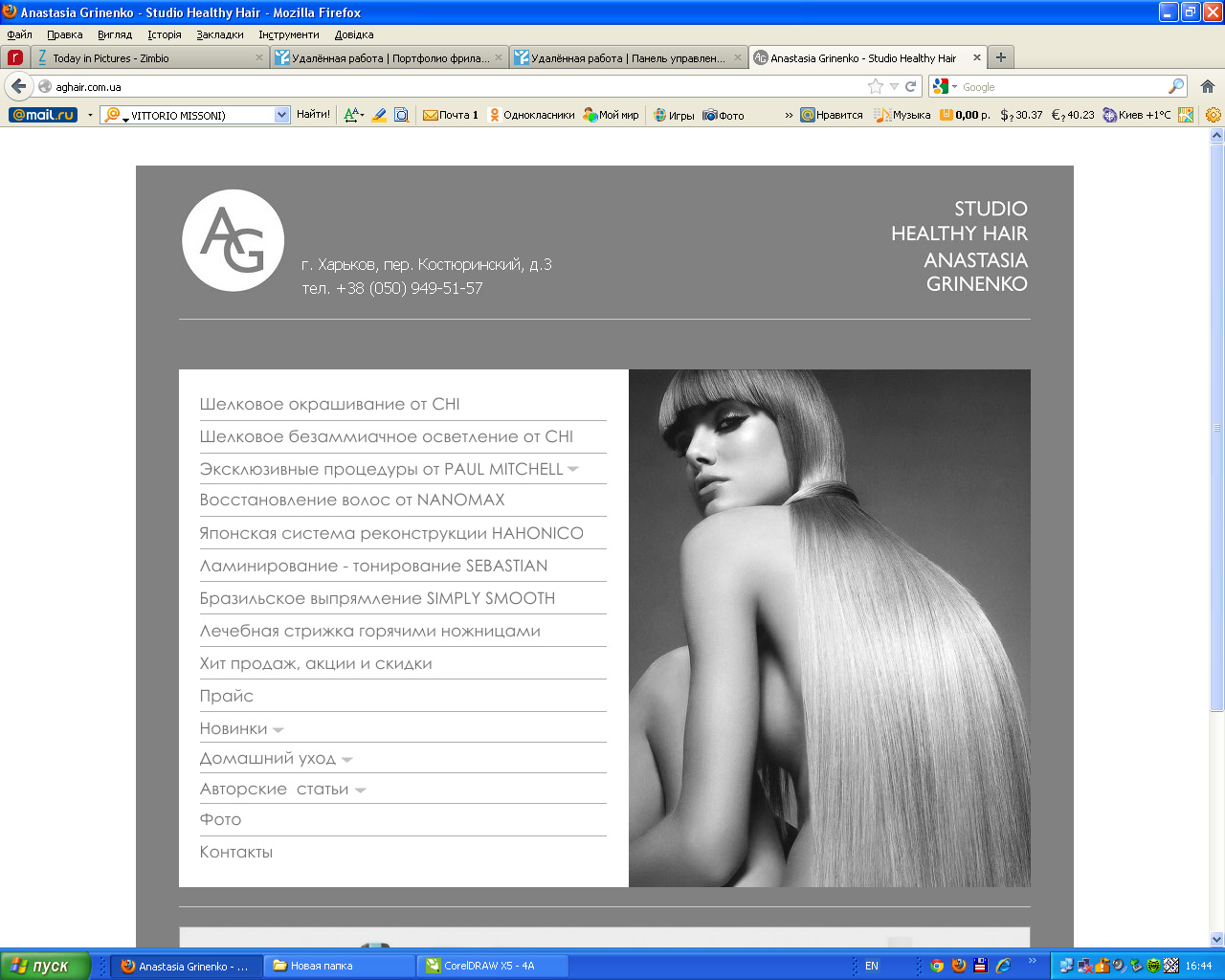Screen dimensions: 1225x980
Task: Click the floppy disk quick launch icon
Action: 981,966
